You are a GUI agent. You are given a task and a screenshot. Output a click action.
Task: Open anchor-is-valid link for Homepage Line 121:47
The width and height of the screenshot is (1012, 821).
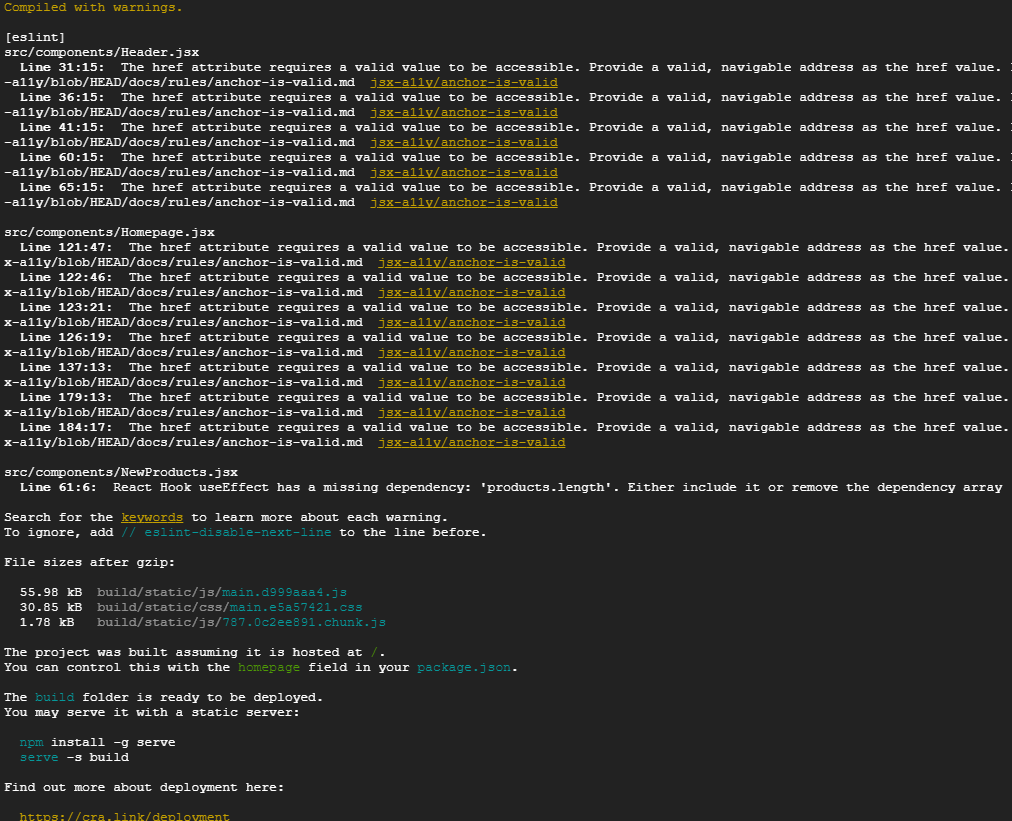(x=472, y=263)
